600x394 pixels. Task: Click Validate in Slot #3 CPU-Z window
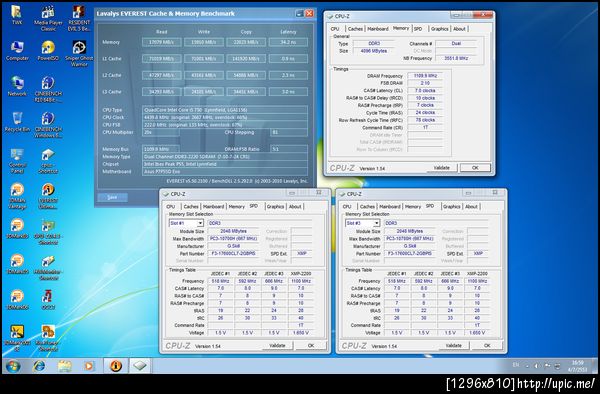[453, 345]
